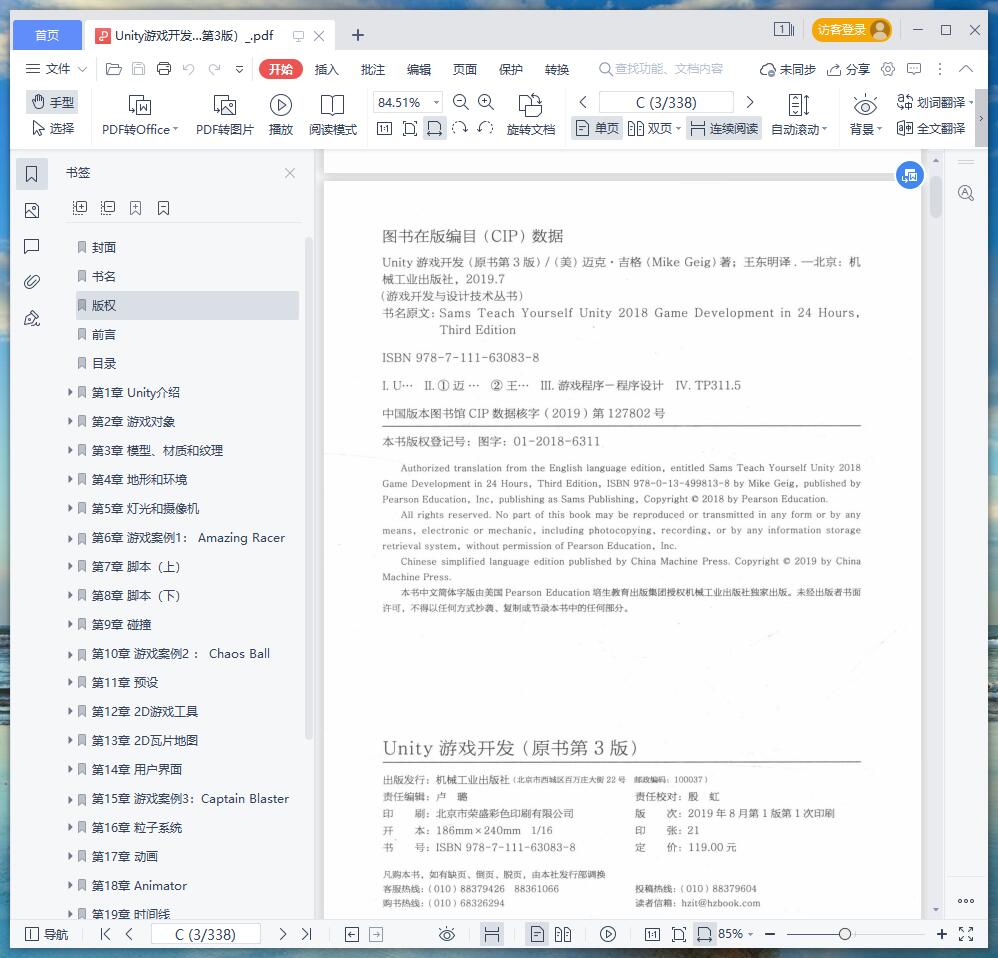Open a new tab with plus button
Image resolution: width=998 pixels, height=958 pixels.
click(x=358, y=35)
